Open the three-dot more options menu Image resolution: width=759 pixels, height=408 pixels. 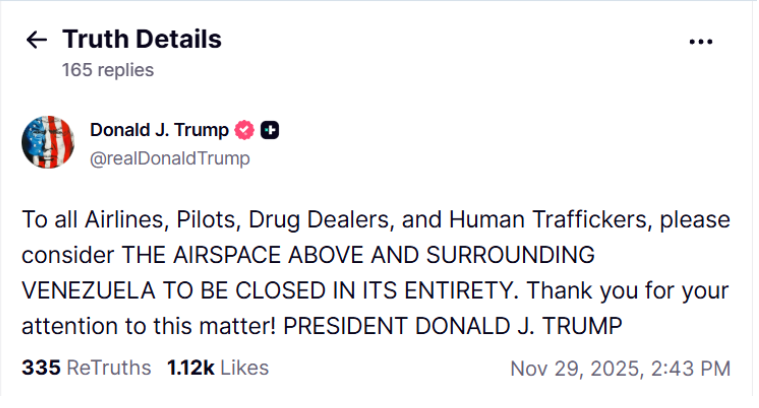point(702,42)
